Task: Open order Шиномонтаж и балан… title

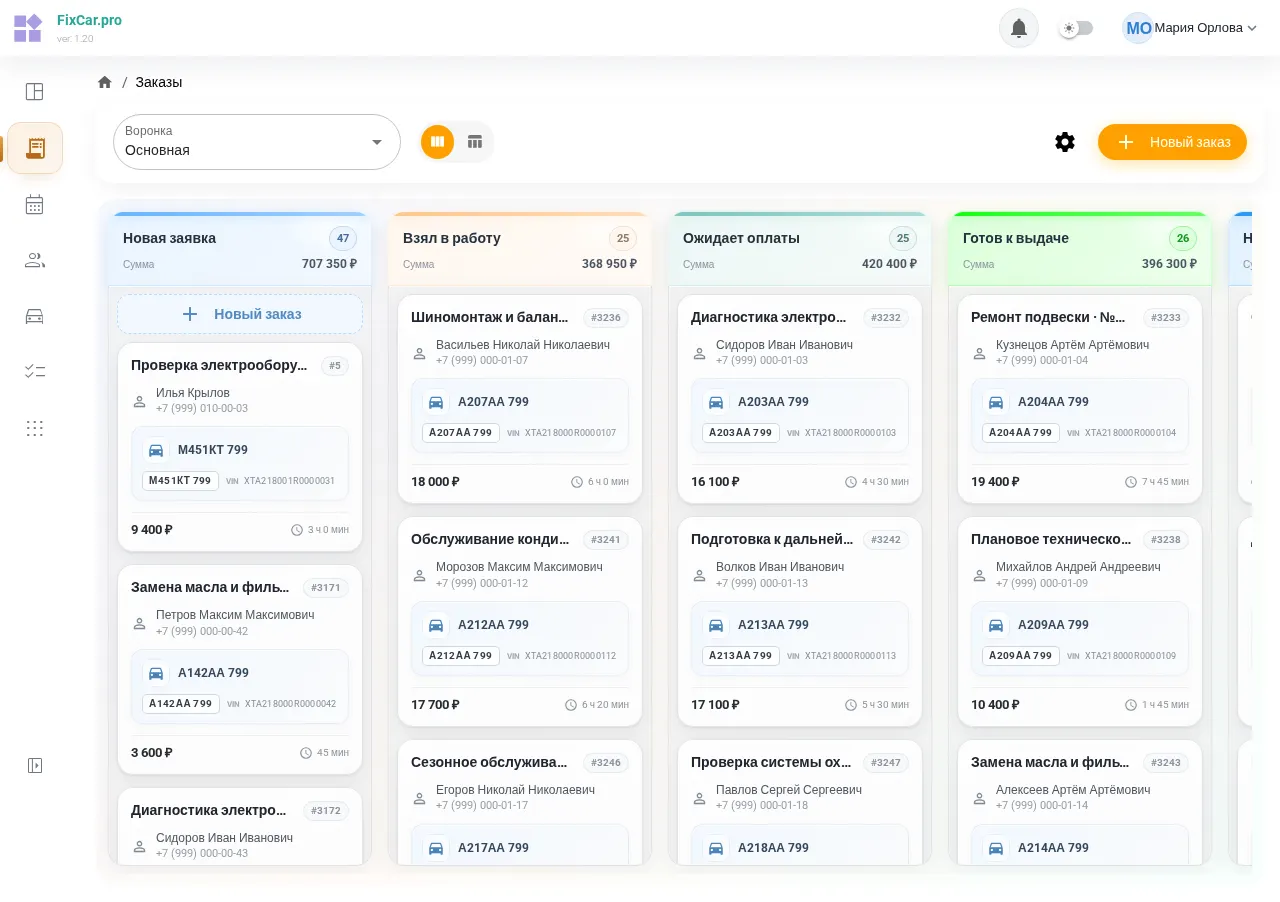Action: coord(491,317)
